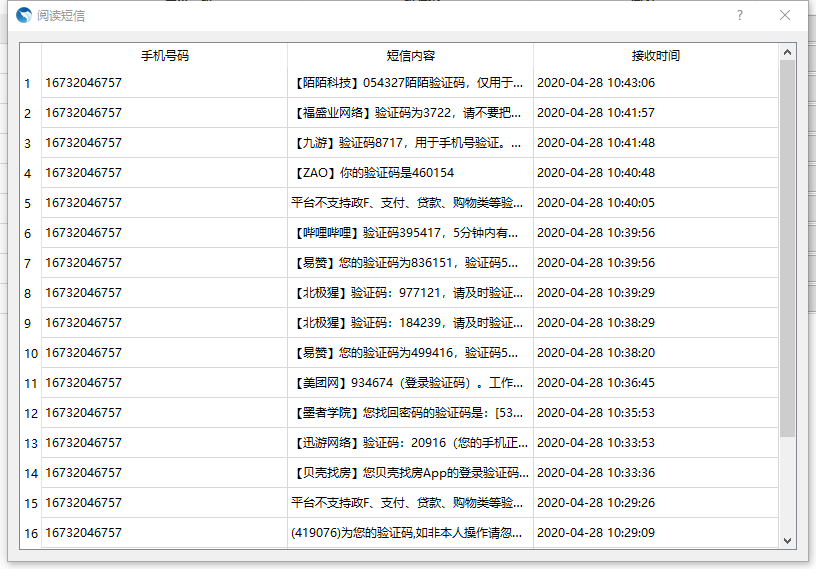Select the 北极狸 验证码 977121 message
The width and height of the screenshot is (816, 569).
coord(410,293)
